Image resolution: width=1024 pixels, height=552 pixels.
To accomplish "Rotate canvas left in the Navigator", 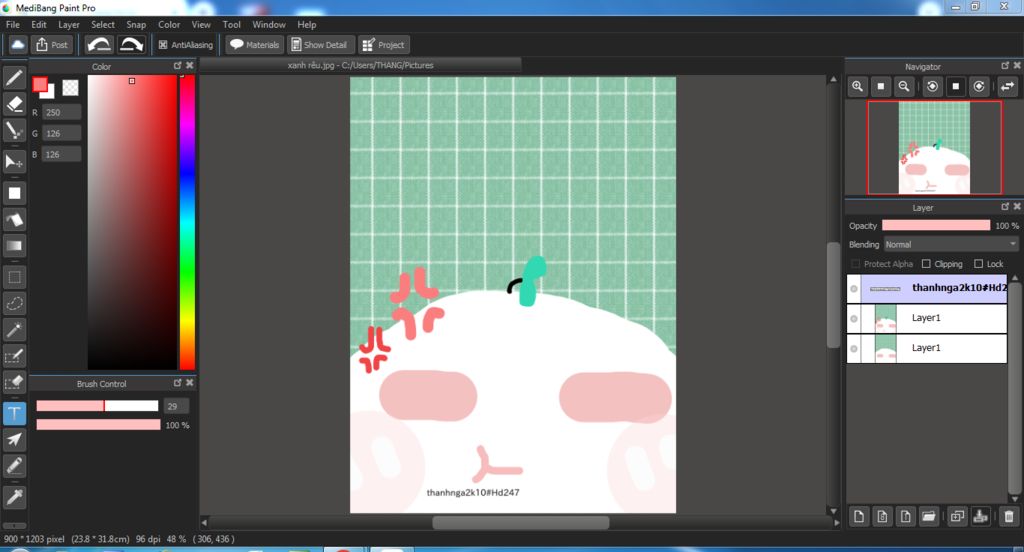I will point(933,86).
